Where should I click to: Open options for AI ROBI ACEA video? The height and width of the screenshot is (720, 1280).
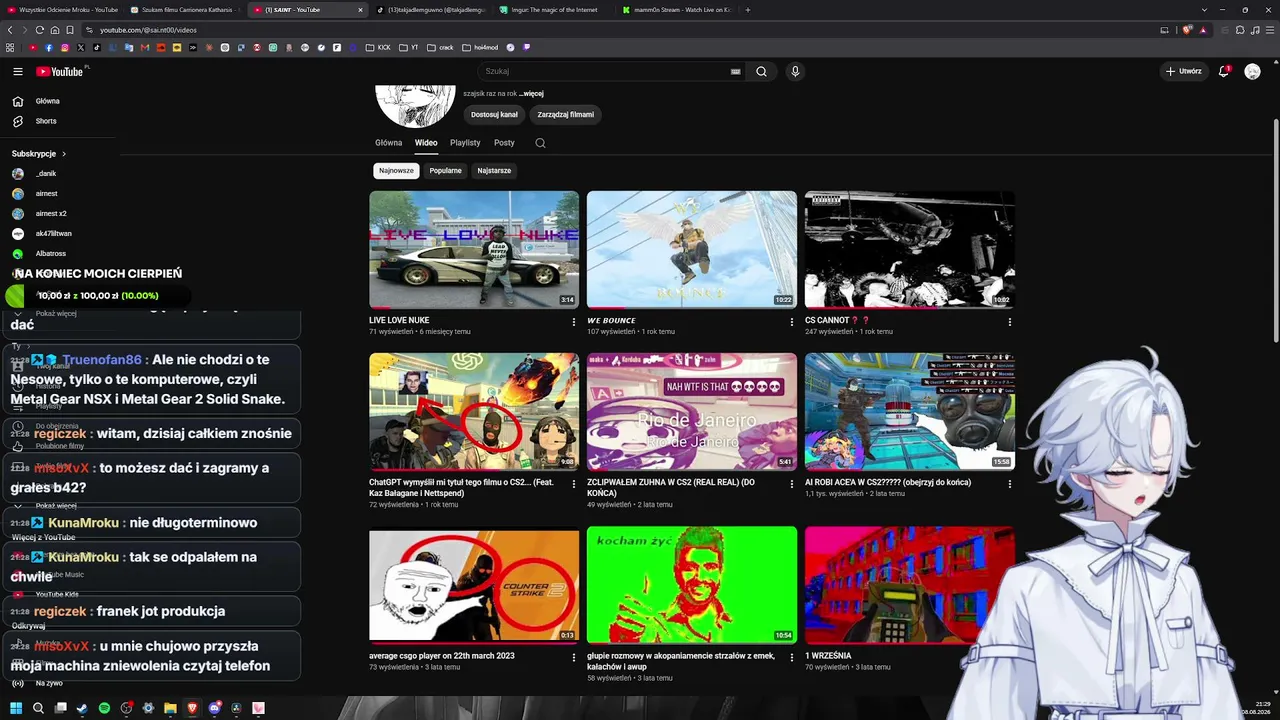tap(1010, 484)
